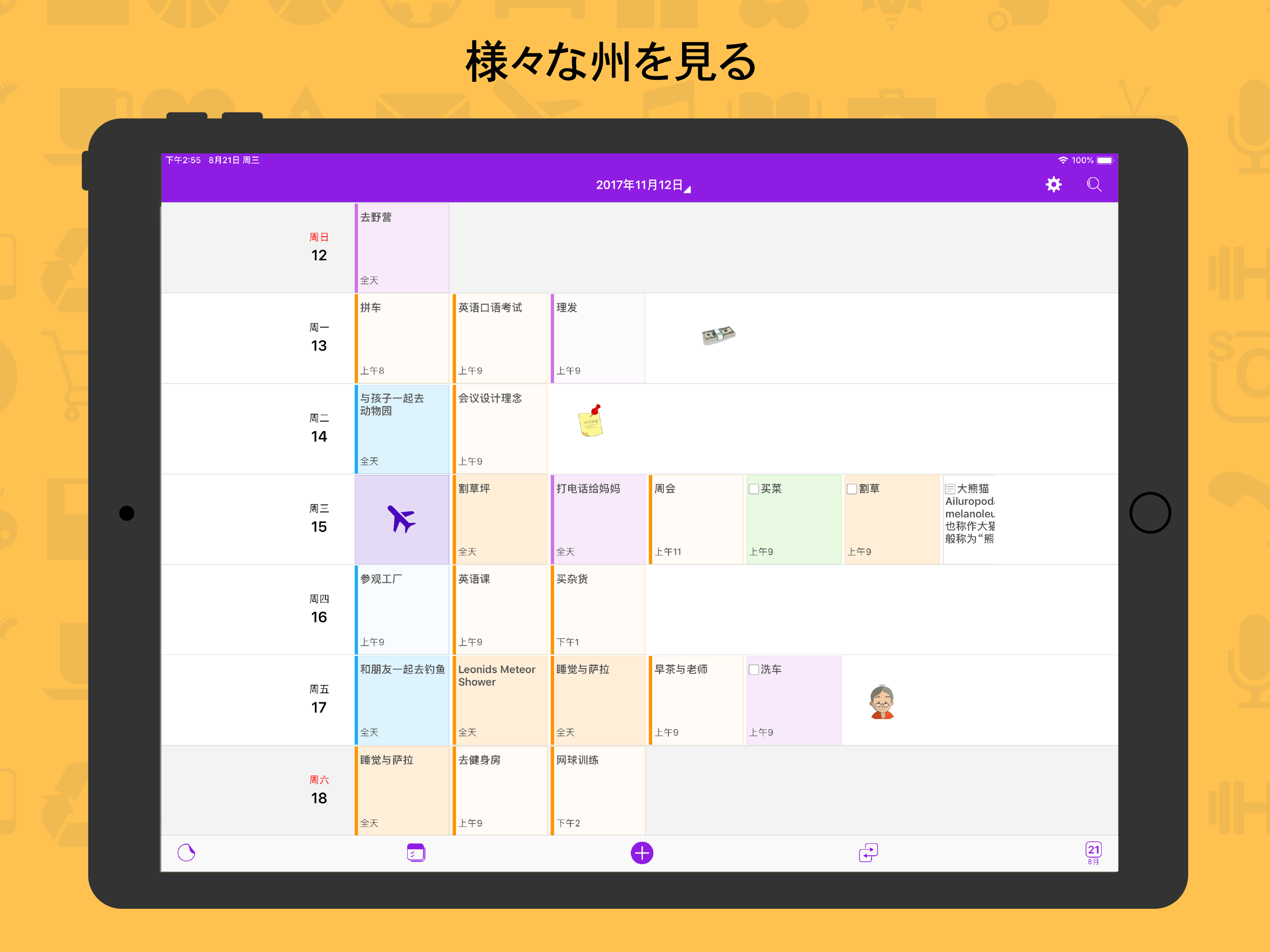
Task: Check the 买菜 checkbox on Wednesday
Action: tap(754, 489)
